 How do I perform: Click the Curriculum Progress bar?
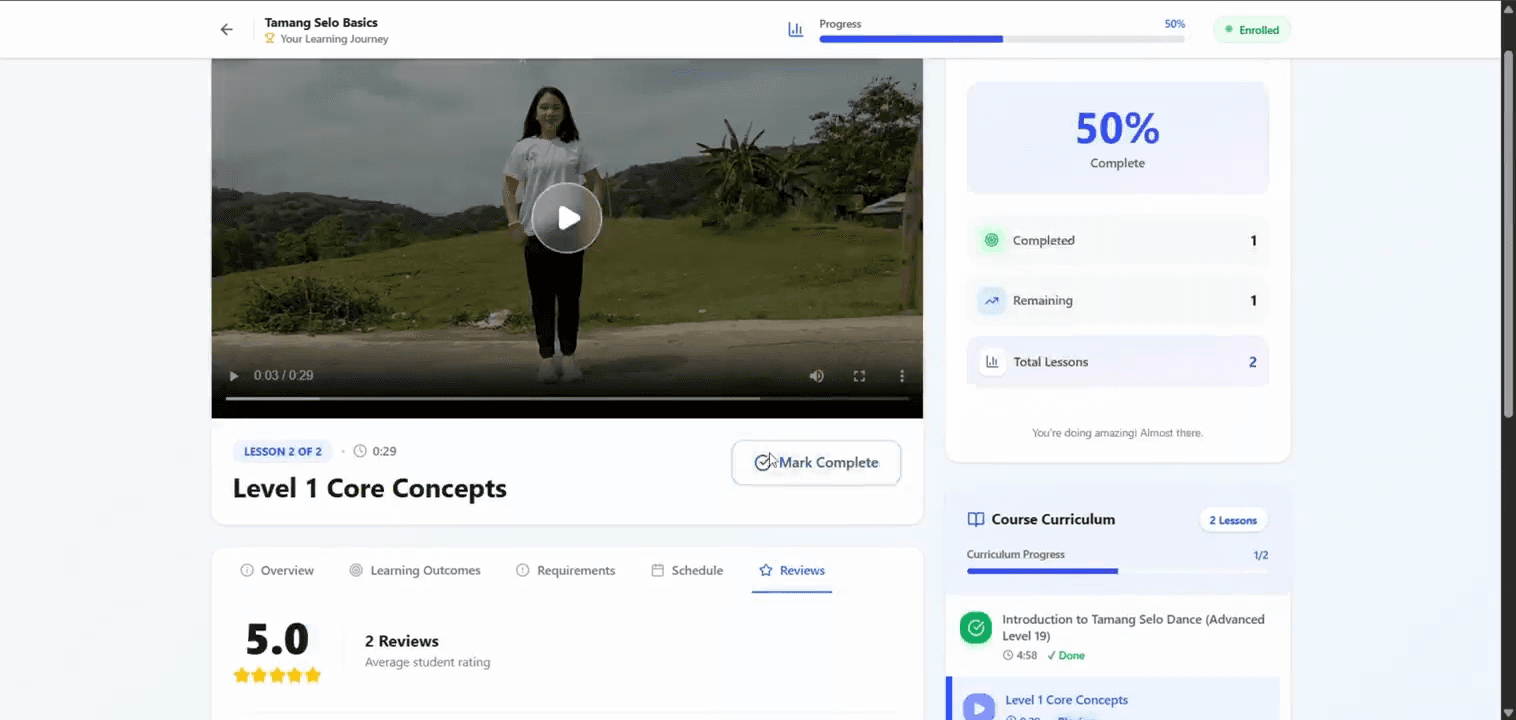1117,571
